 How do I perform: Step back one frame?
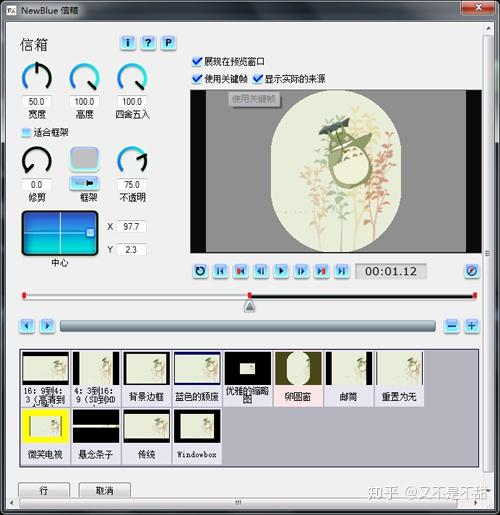[x=261, y=271]
